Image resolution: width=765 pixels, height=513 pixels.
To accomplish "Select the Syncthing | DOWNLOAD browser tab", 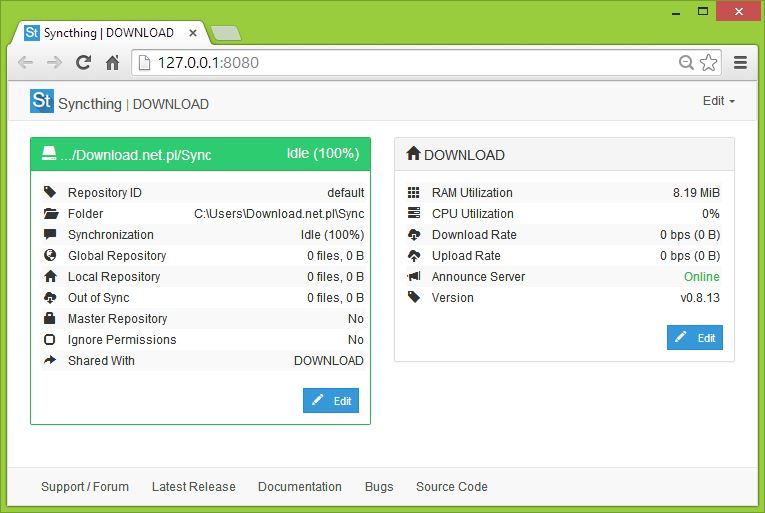I will (108, 33).
